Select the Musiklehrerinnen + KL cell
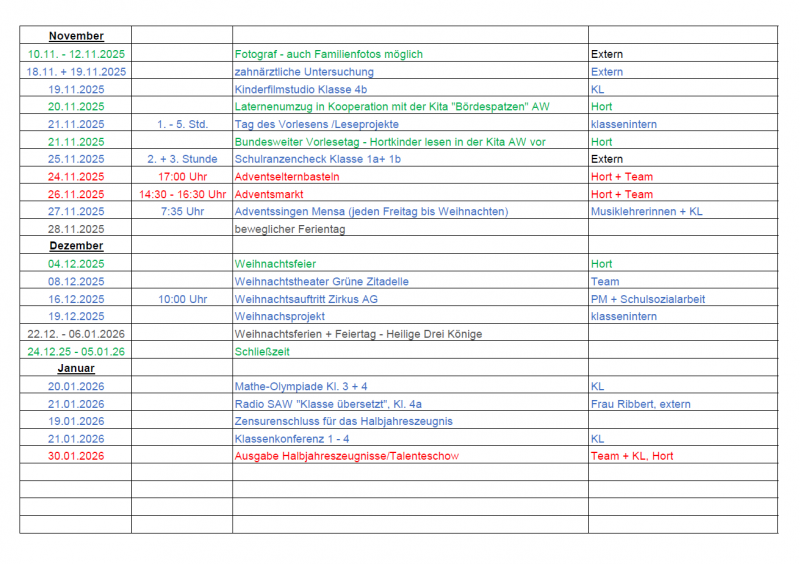The image size is (800, 564). pos(646,212)
